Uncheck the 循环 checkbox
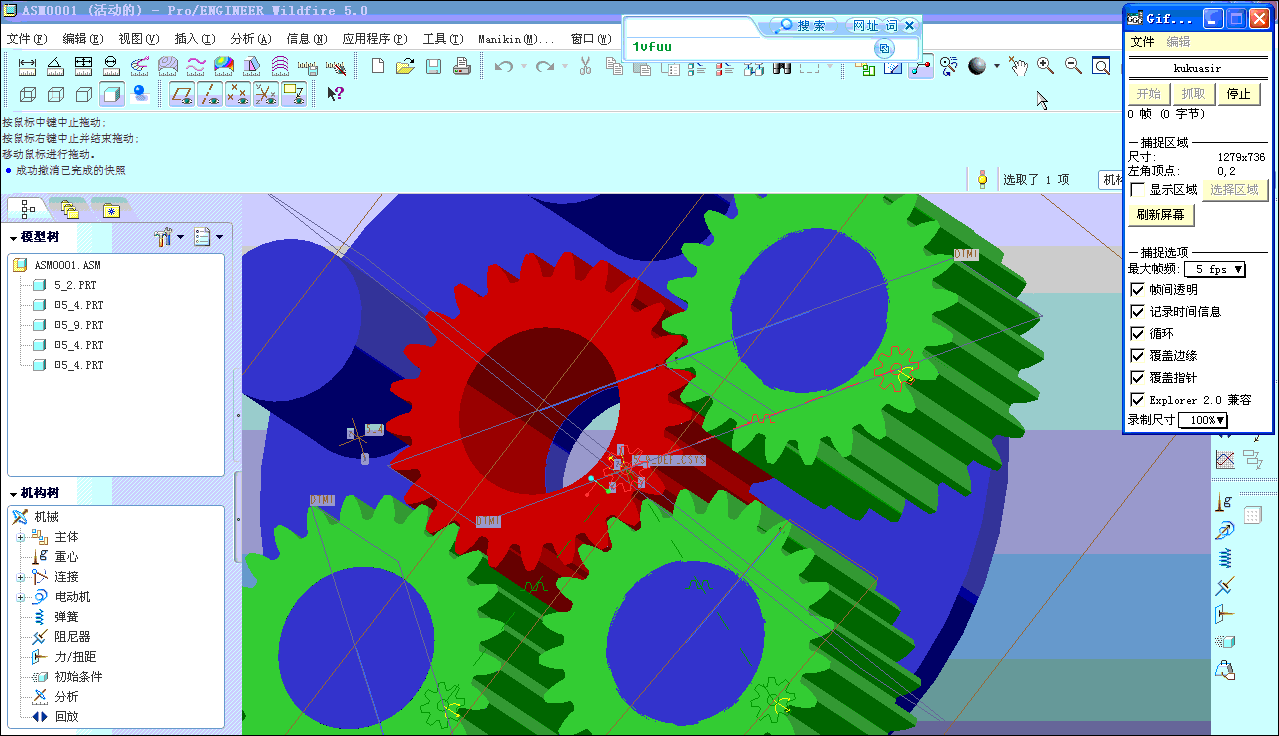 click(1137, 333)
